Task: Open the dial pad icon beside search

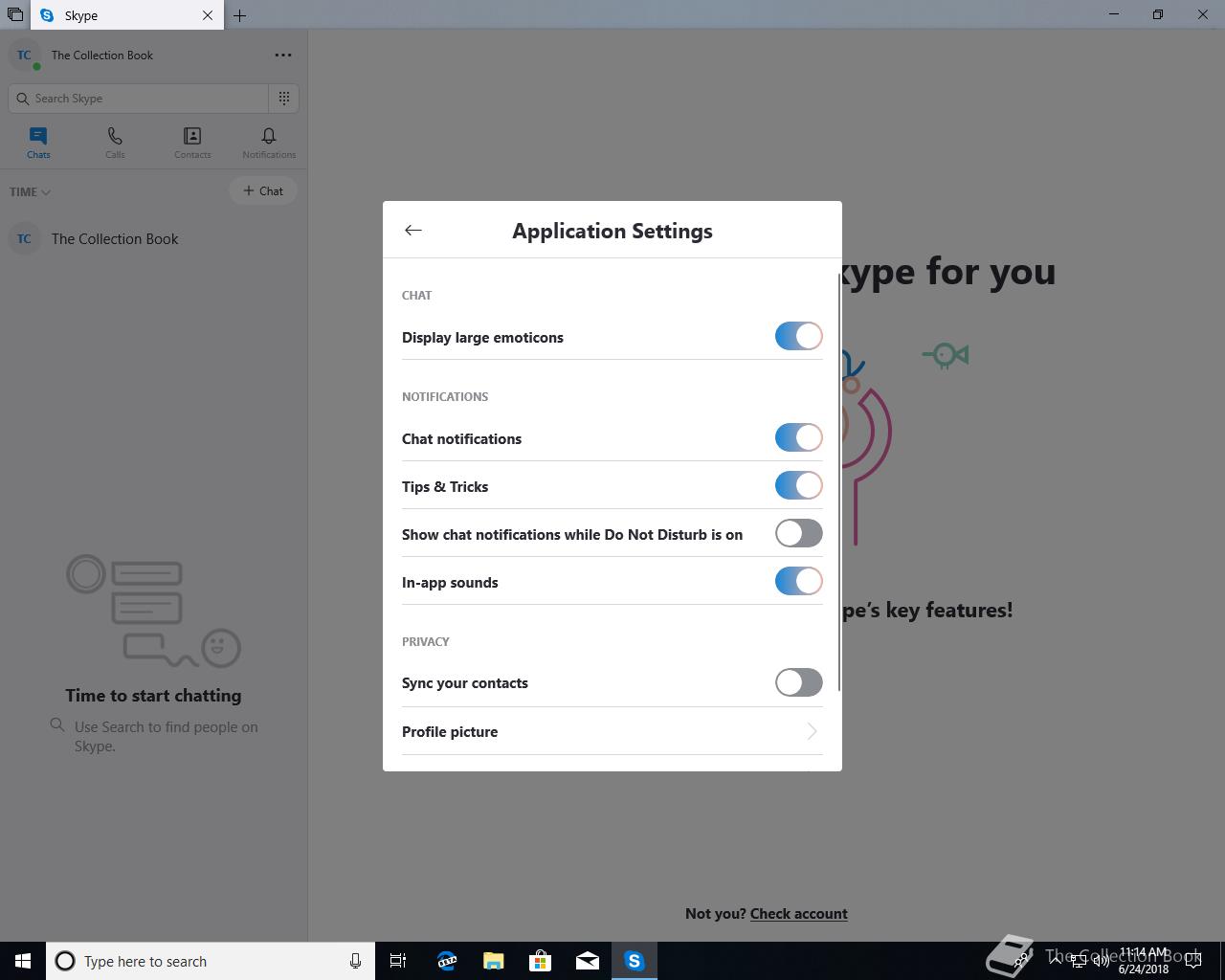Action: pos(284,98)
